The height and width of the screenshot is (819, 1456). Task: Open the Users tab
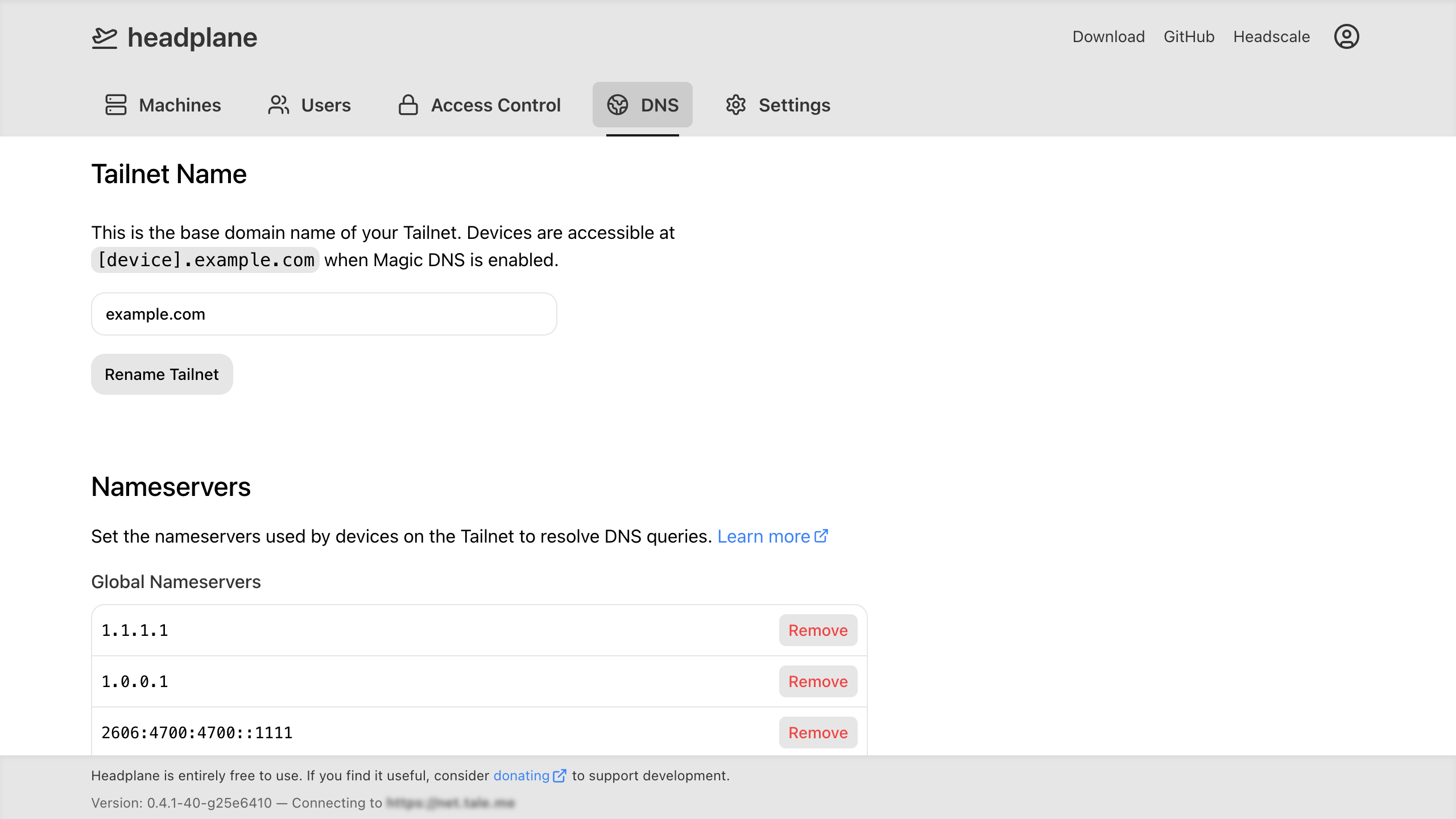(309, 105)
